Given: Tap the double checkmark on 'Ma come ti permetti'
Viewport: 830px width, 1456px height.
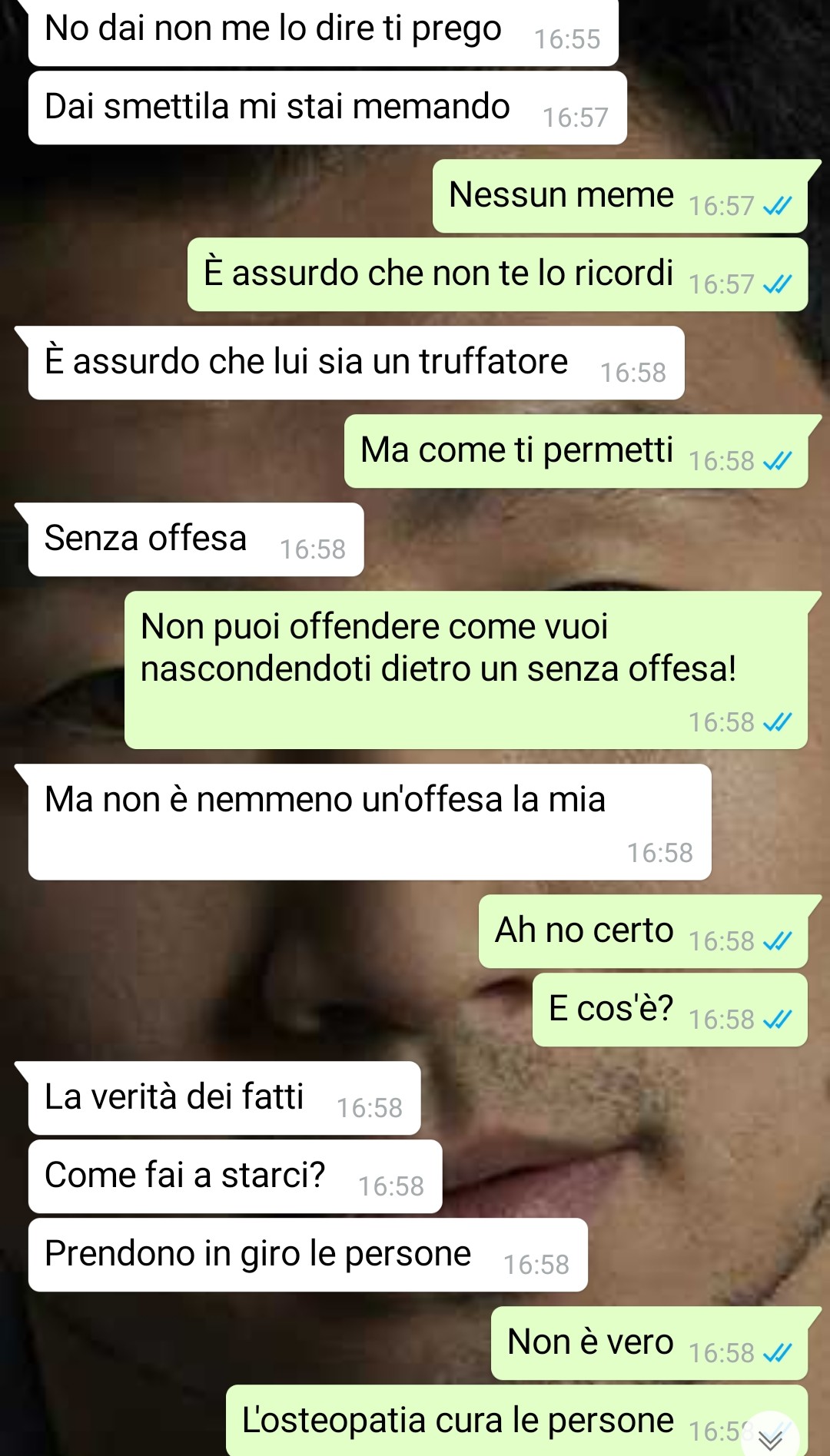Looking at the screenshot, I should click(x=777, y=461).
